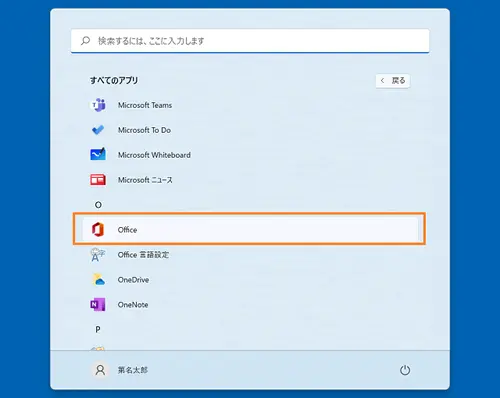
Task: Click the すべてのアプリ heading
Action: [x=114, y=80]
